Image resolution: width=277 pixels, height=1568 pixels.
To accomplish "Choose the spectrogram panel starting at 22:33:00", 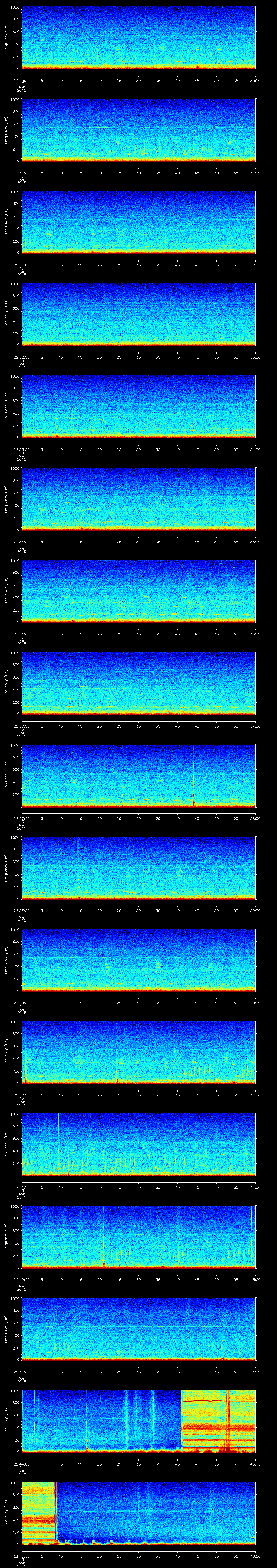I will coord(139,407).
